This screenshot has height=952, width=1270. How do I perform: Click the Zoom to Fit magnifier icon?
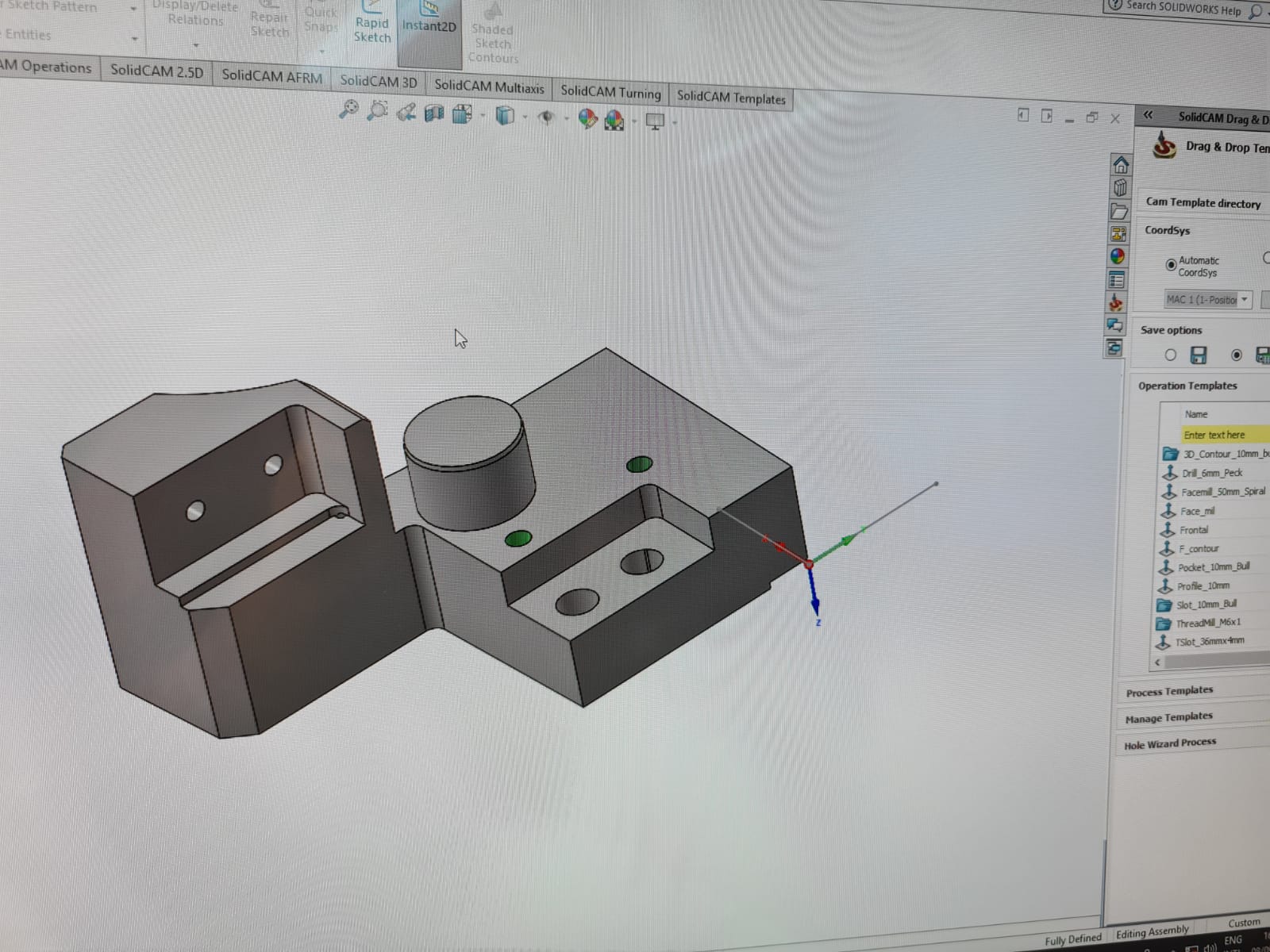tap(348, 109)
